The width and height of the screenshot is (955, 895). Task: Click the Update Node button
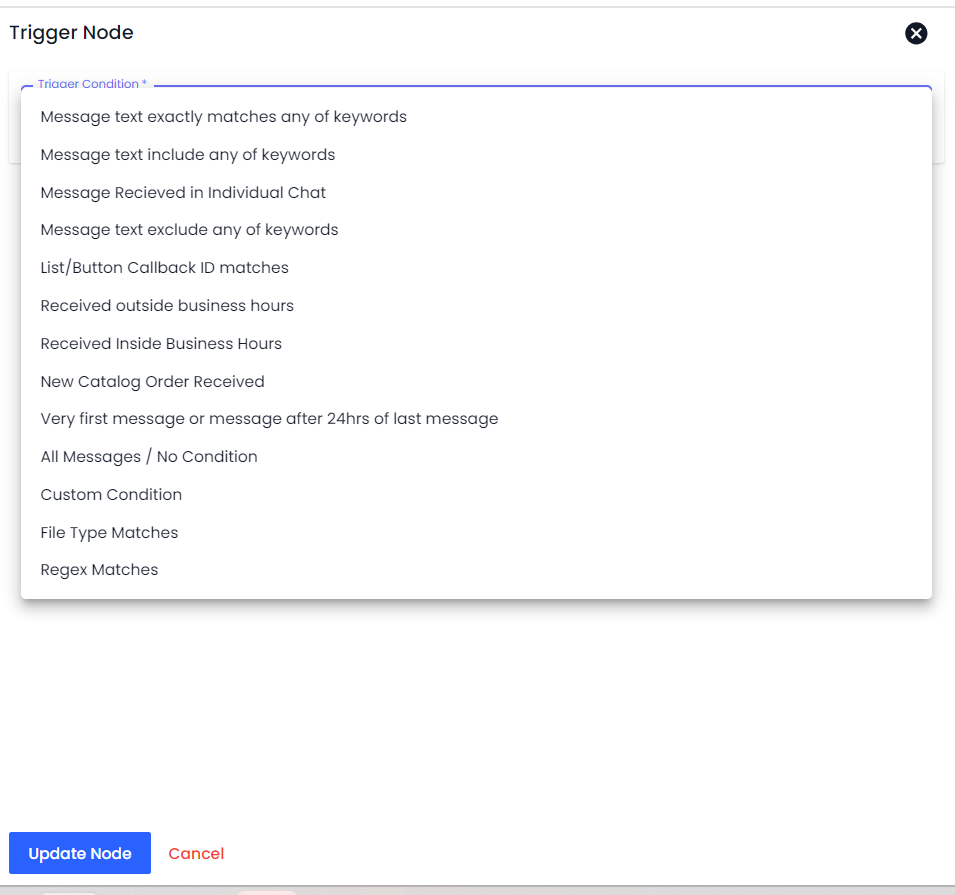pos(80,853)
